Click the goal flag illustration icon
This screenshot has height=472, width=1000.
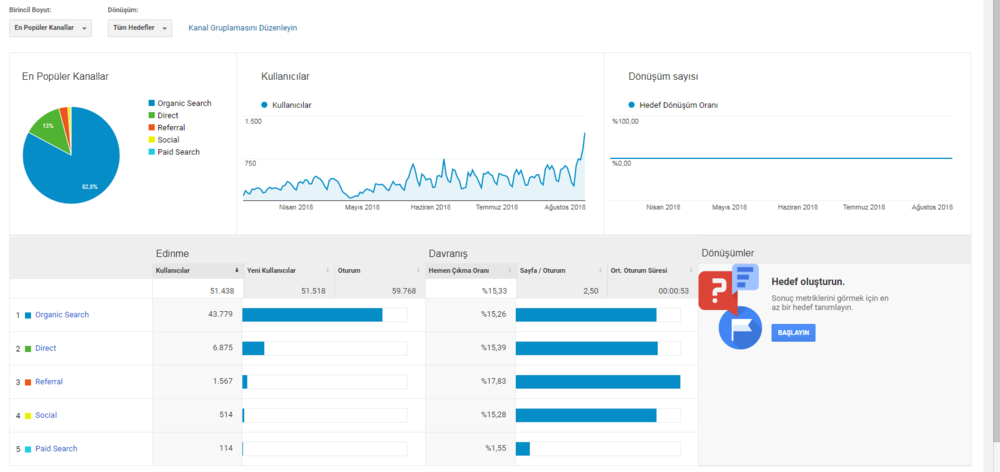[x=740, y=327]
